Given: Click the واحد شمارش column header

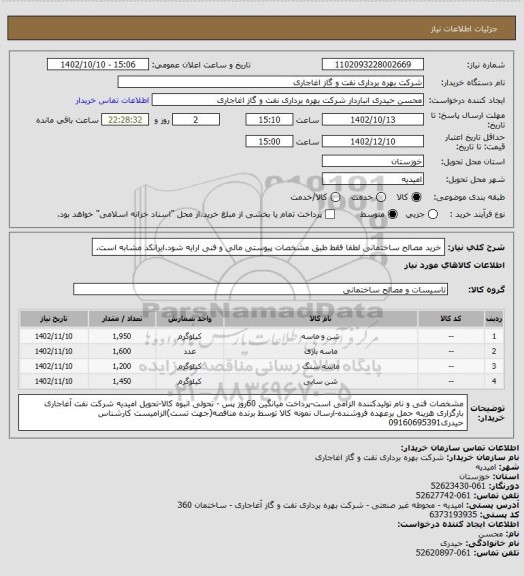Looking at the screenshot, I should pyautogui.click(x=190, y=319).
